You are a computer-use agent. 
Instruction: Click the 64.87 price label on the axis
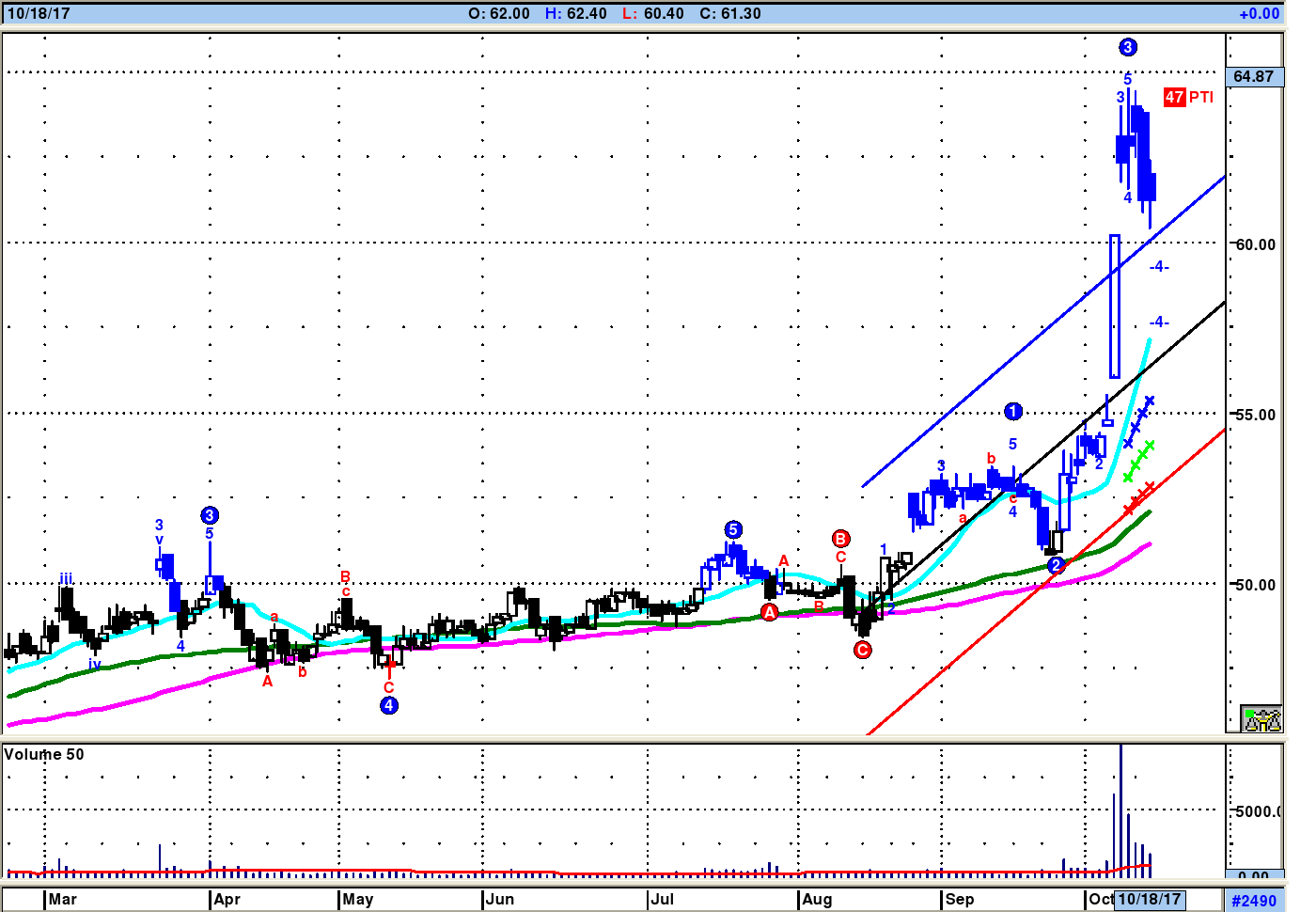pyautogui.click(x=1254, y=76)
